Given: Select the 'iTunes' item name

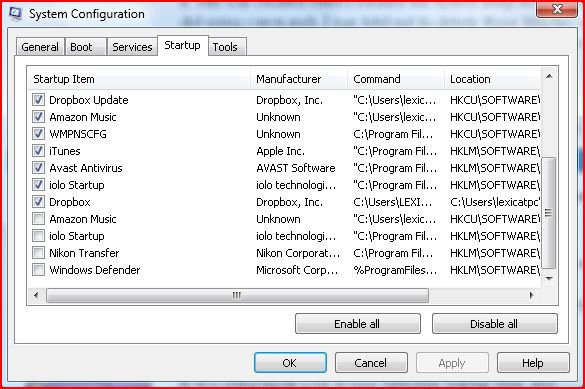Looking at the screenshot, I should click(x=65, y=151).
